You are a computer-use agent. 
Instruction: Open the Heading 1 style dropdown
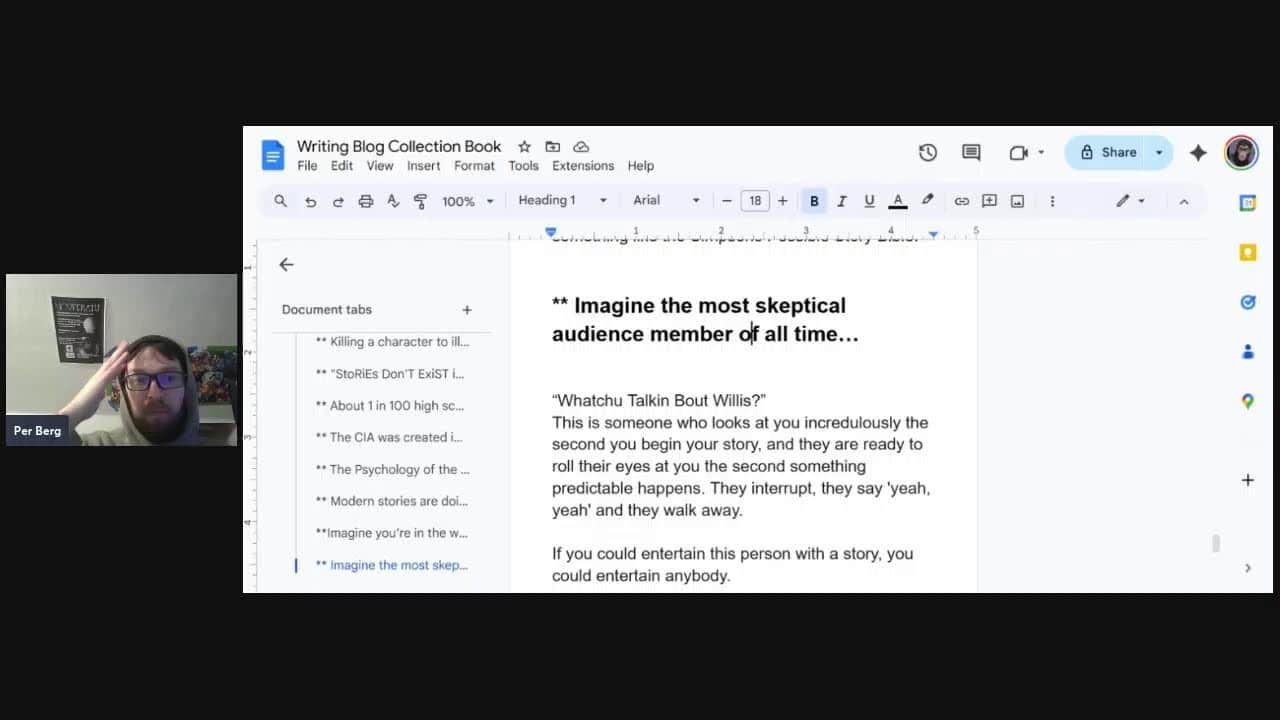(x=562, y=201)
